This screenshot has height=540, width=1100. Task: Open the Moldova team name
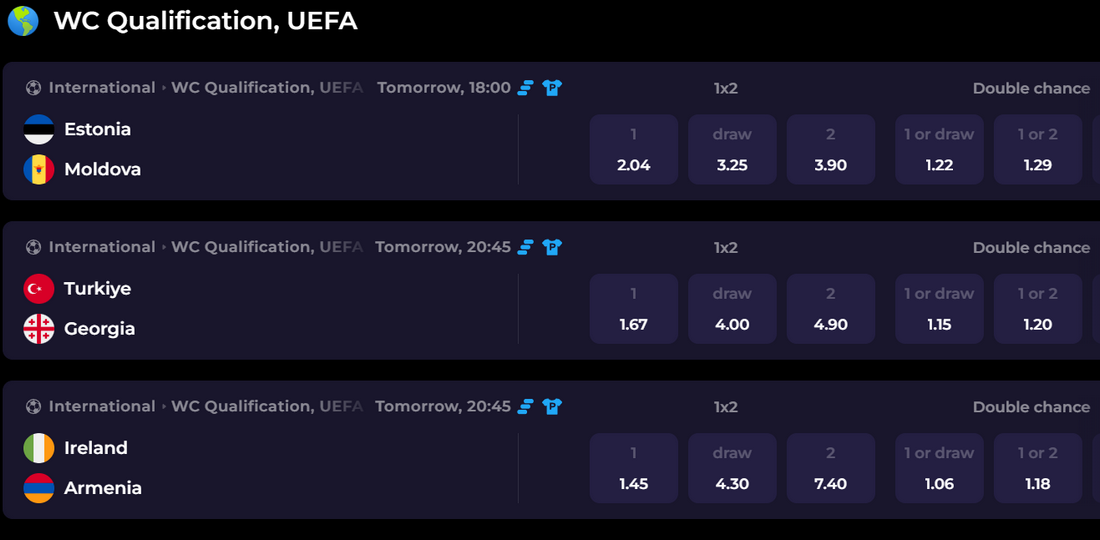pos(102,169)
